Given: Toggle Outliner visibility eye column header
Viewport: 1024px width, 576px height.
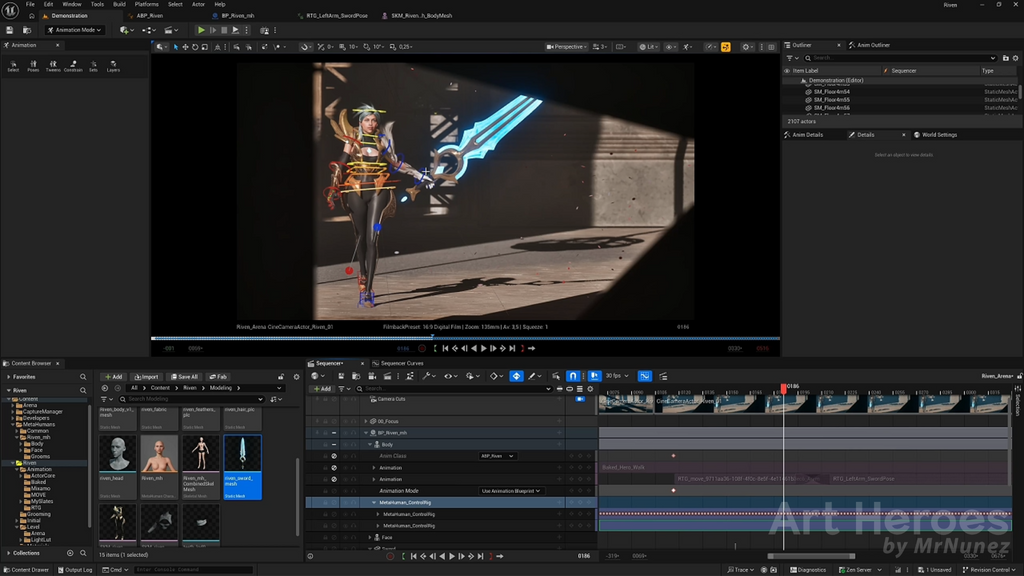Looking at the screenshot, I should tap(787, 71).
